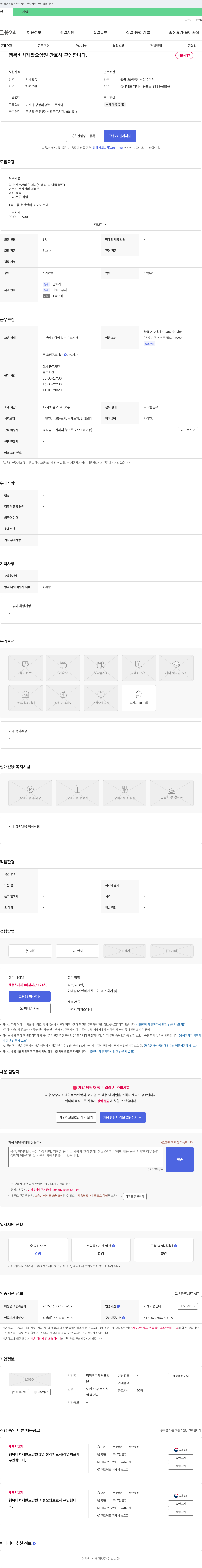Open the 채용정보 main menu

[x=34, y=32]
